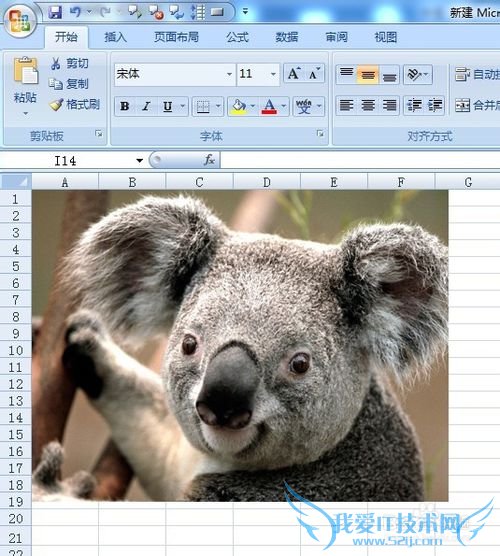500x556 pixels.
Task: Open font color dropdown arrow
Action: (284, 106)
